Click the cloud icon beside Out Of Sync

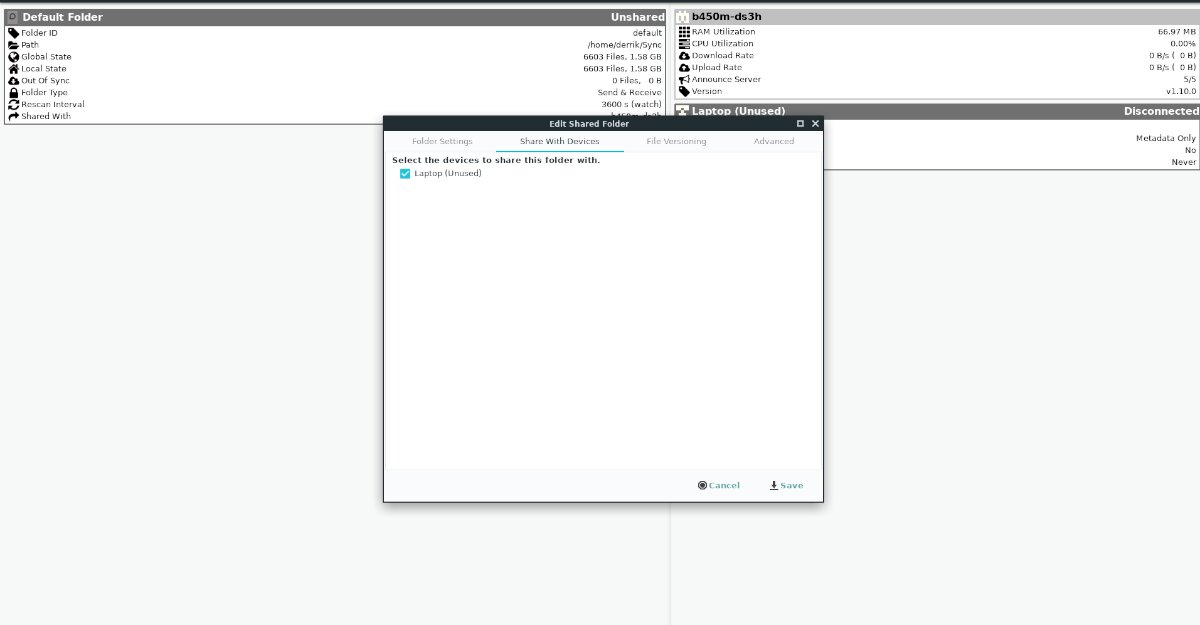point(13,80)
